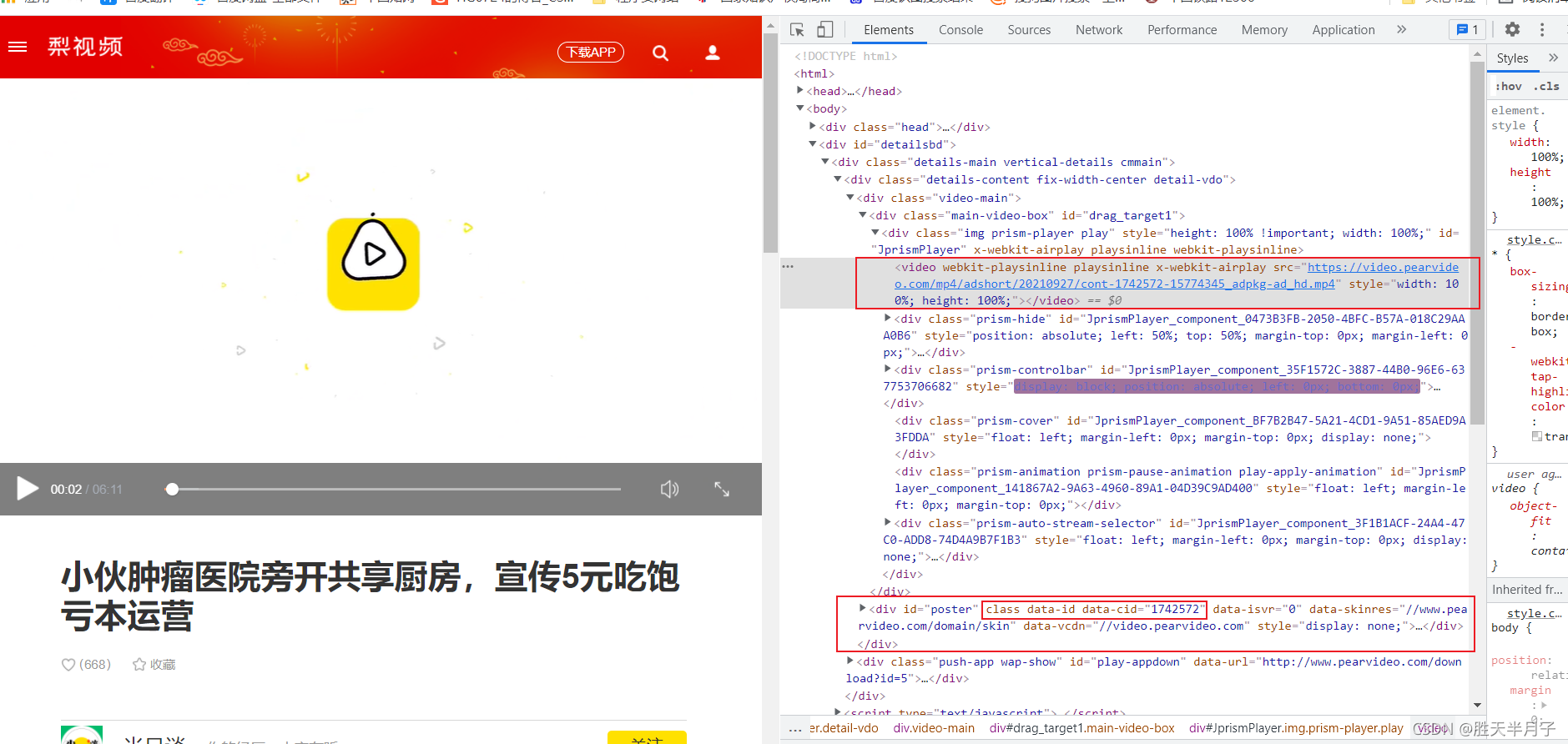Open the site search icon
Viewport: 1568px width, 744px height.
pos(660,53)
